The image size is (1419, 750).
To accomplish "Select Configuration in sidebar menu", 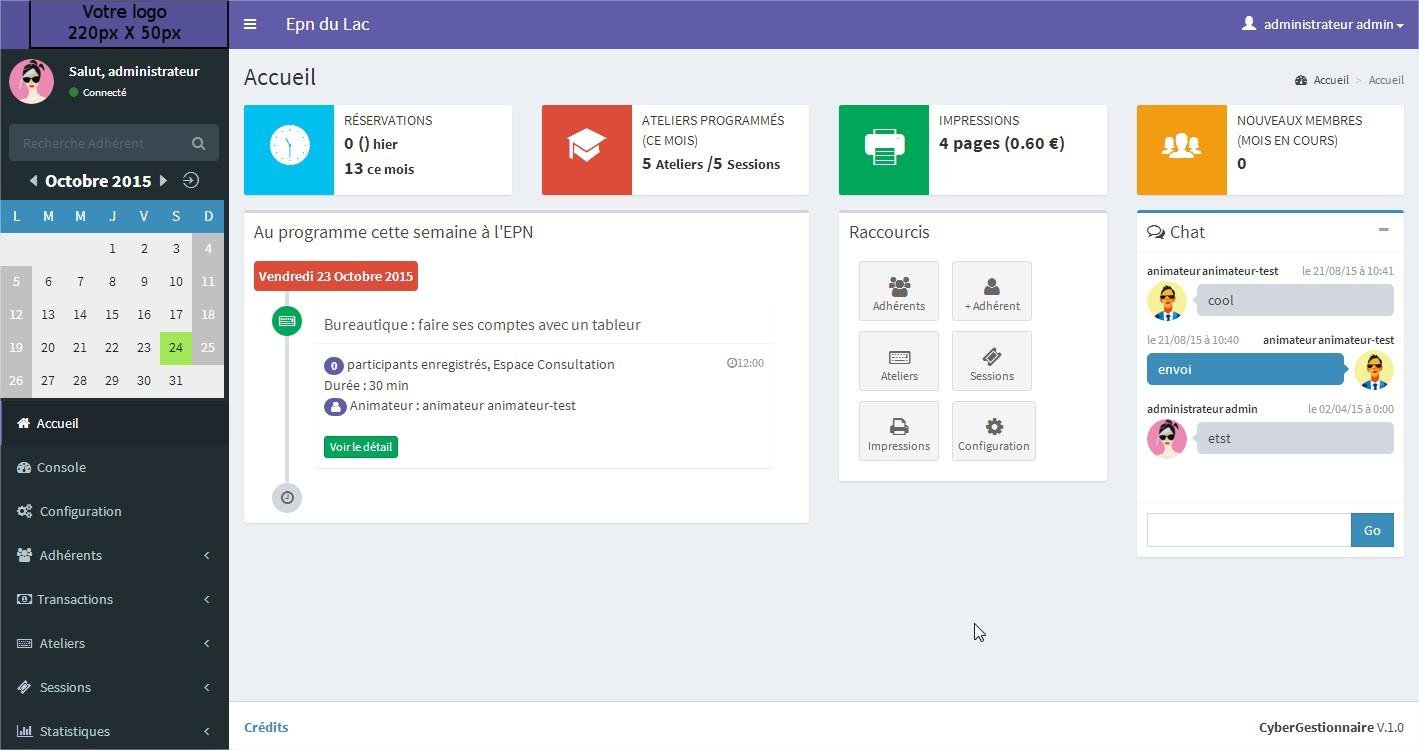I will point(80,511).
